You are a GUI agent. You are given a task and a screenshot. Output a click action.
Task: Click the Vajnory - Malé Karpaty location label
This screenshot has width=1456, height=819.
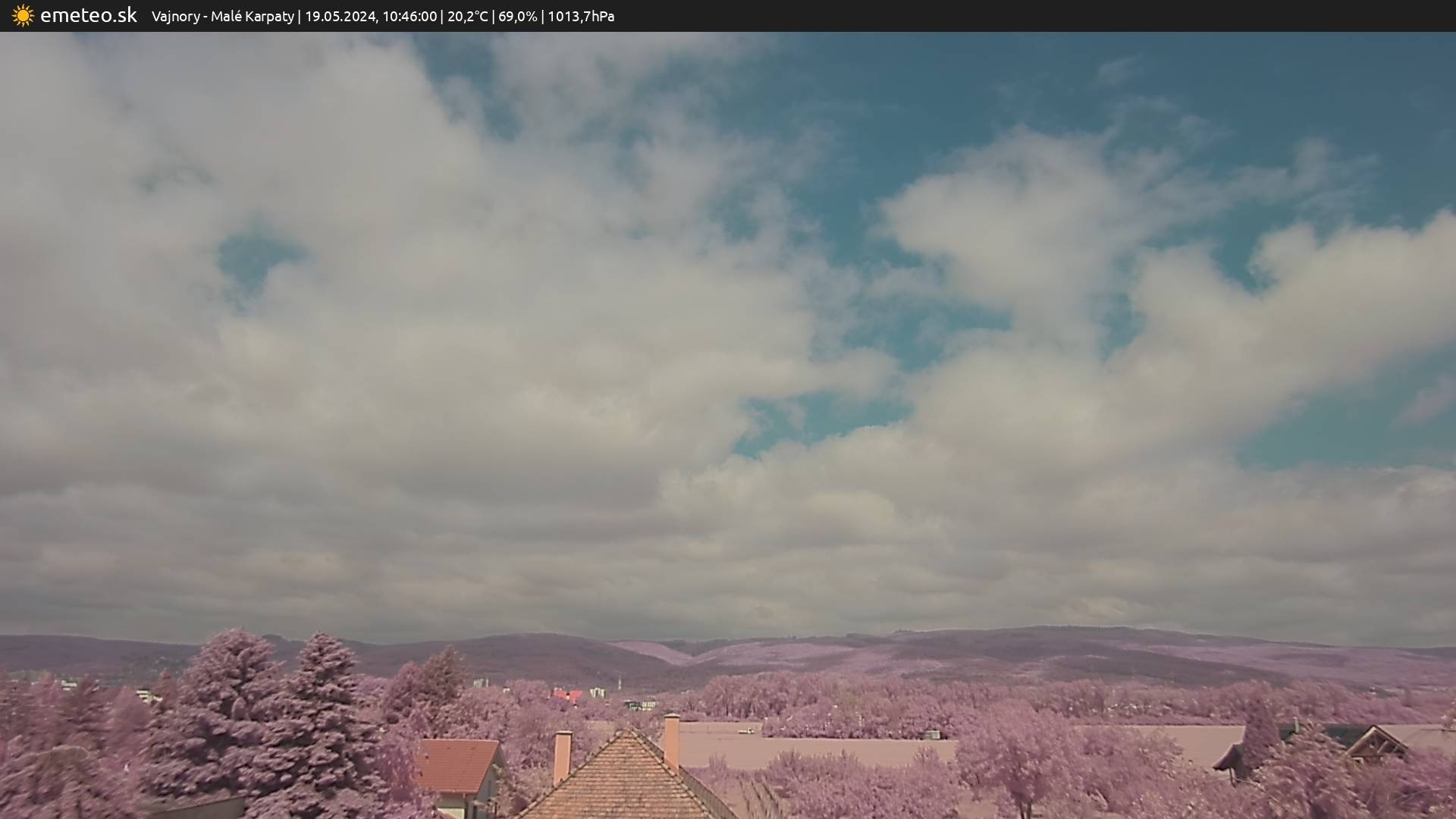click(x=222, y=17)
